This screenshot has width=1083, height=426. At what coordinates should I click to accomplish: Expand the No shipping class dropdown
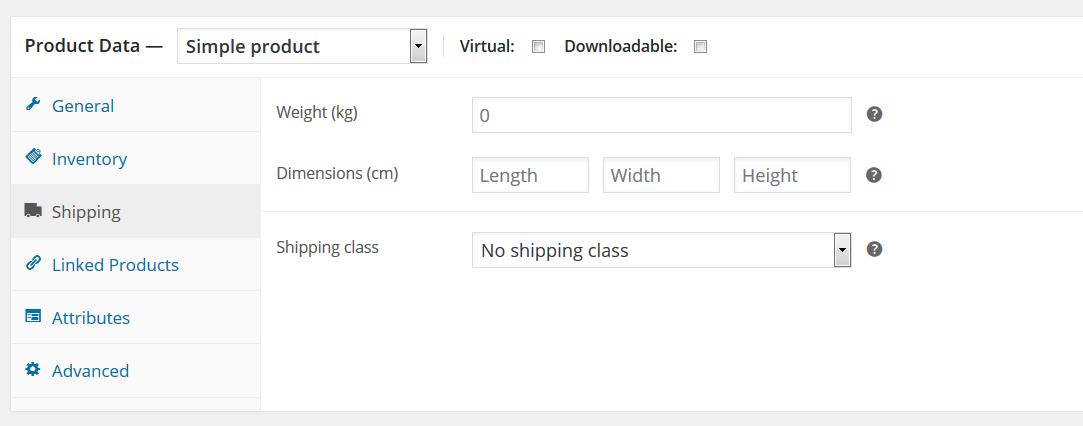pos(661,250)
